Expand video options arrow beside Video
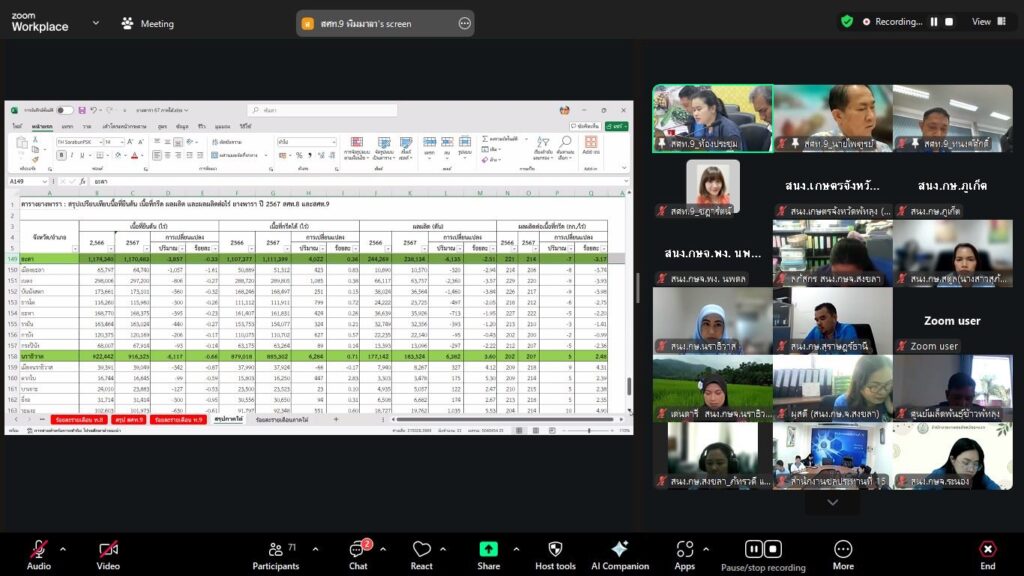The width and height of the screenshot is (1024, 576). [x=133, y=548]
